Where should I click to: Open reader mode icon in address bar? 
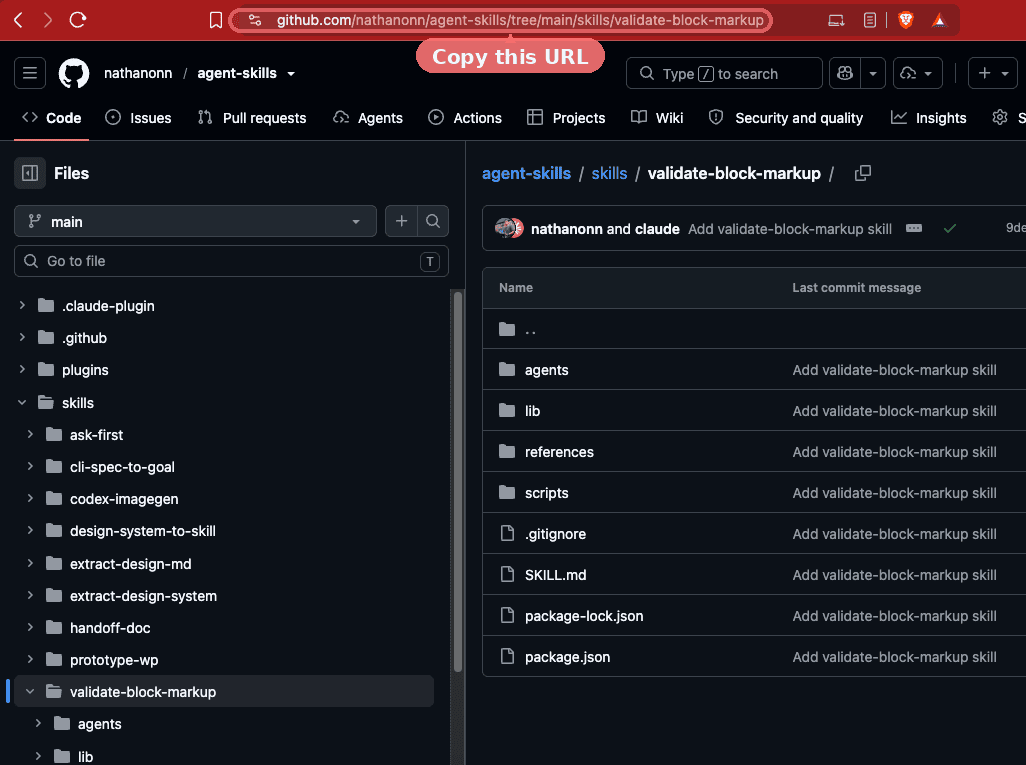pos(870,20)
